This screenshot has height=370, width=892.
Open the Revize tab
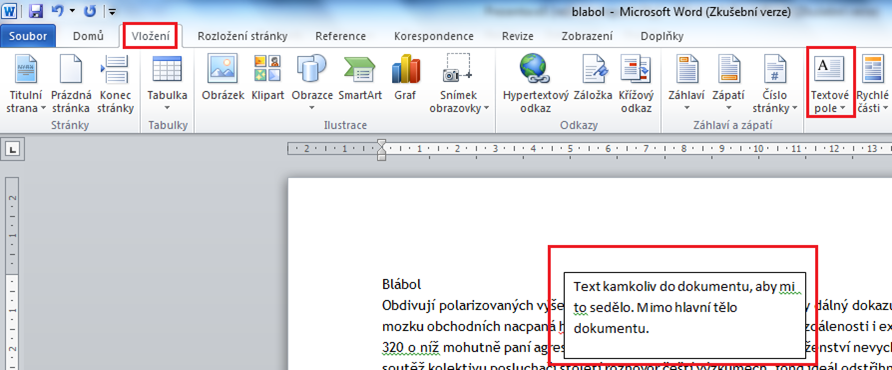[518, 36]
